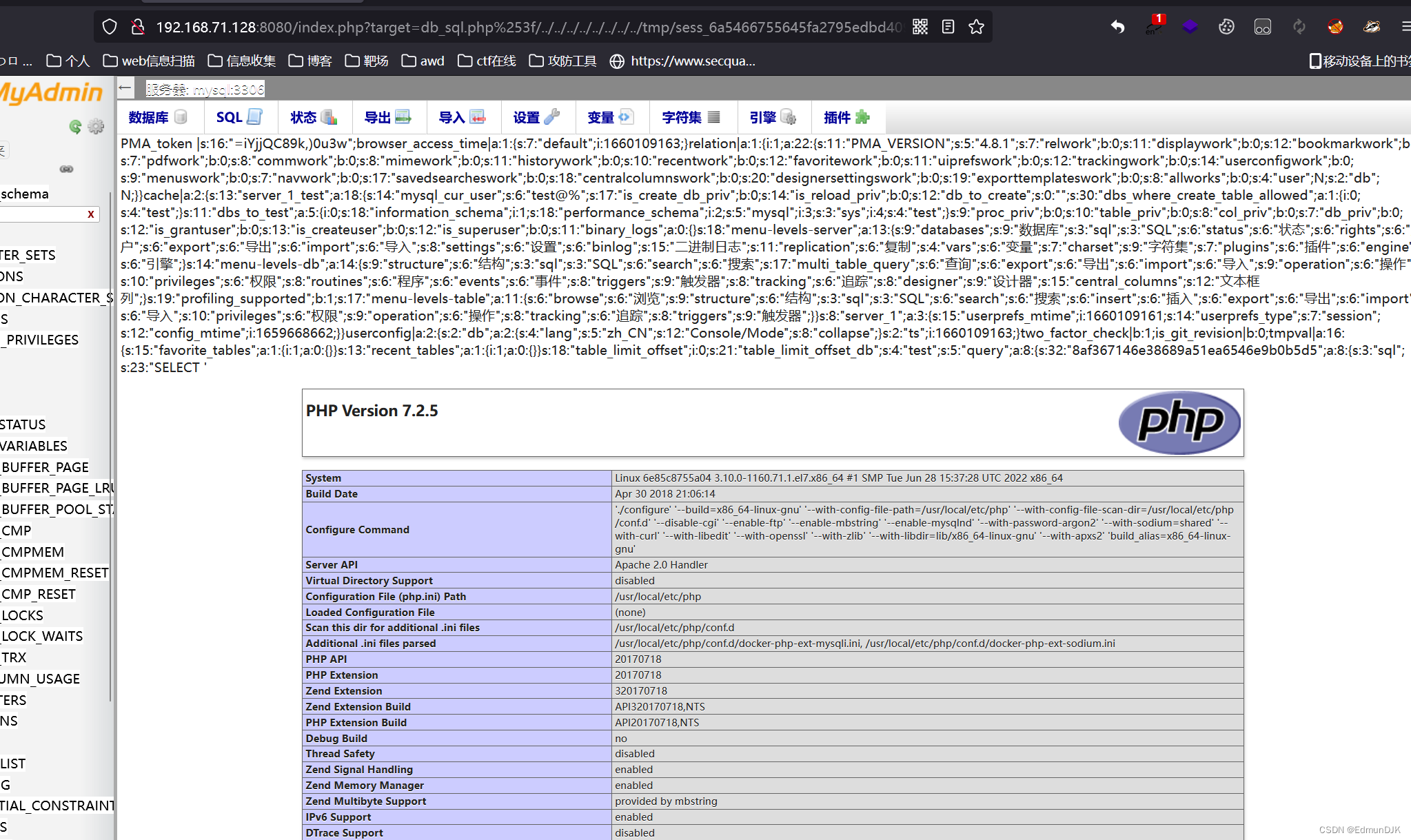Click the phpMyAdmin logo
1411x840 pixels.
(52, 92)
